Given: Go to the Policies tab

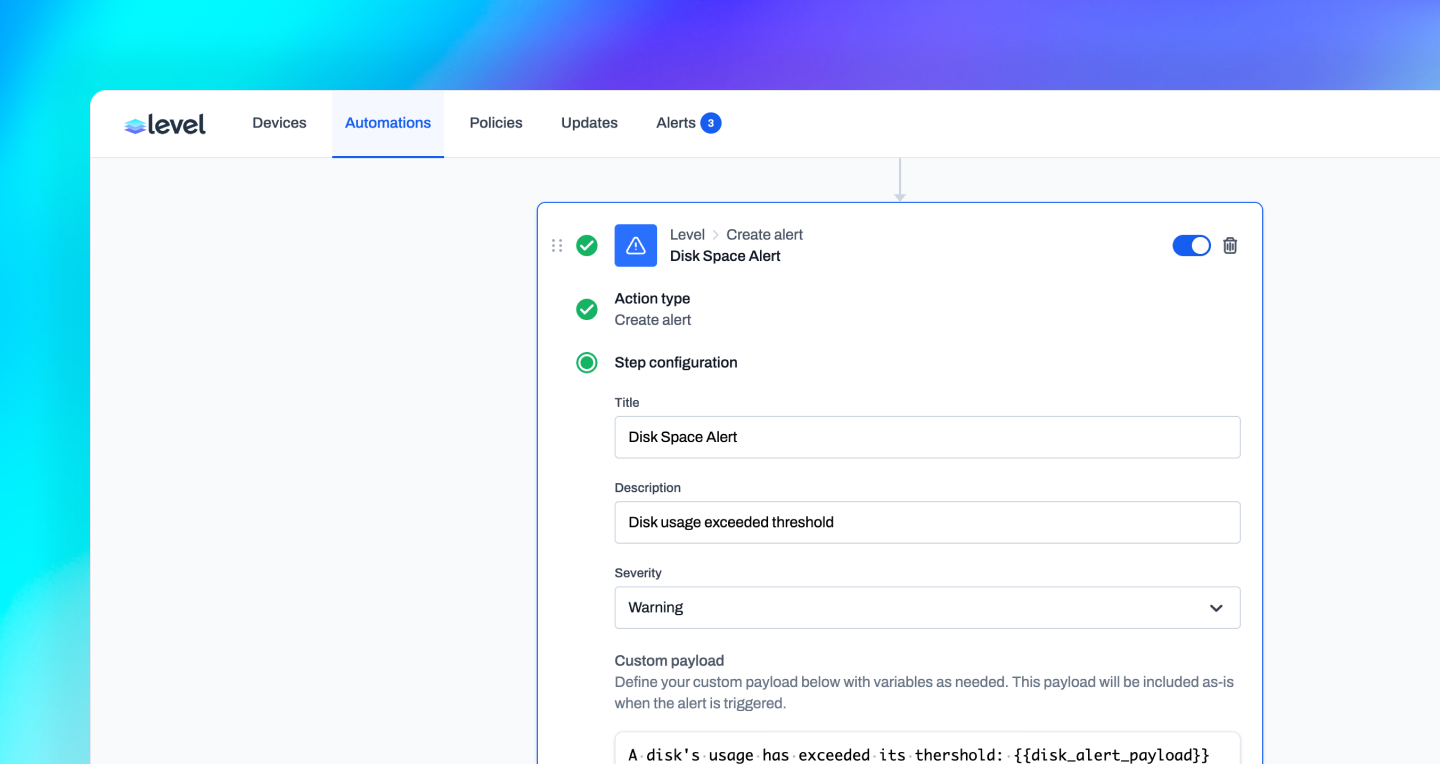Looking at the screenshot, I should click(x=496, y=123).
